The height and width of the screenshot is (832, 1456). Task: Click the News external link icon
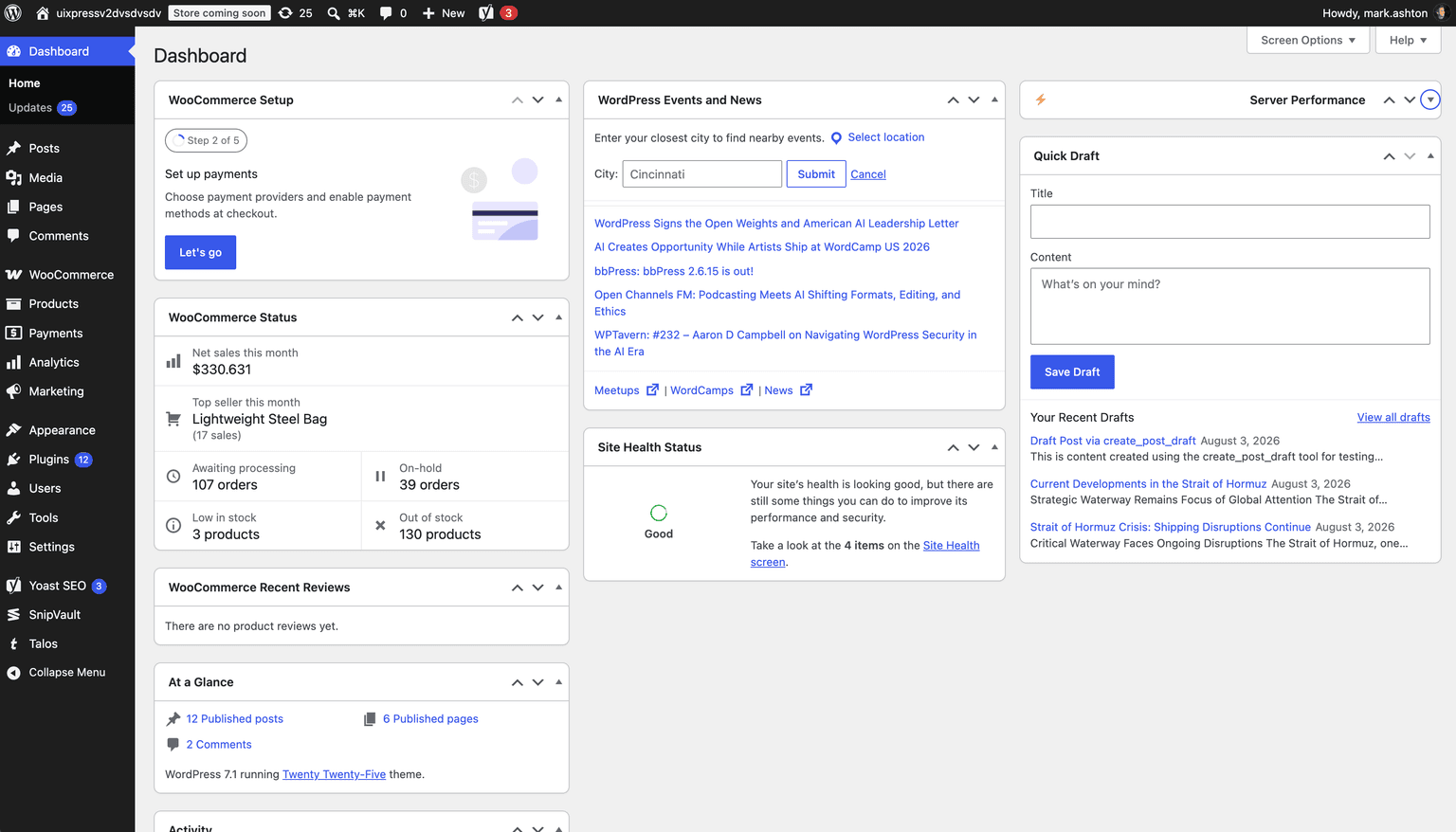806,390
